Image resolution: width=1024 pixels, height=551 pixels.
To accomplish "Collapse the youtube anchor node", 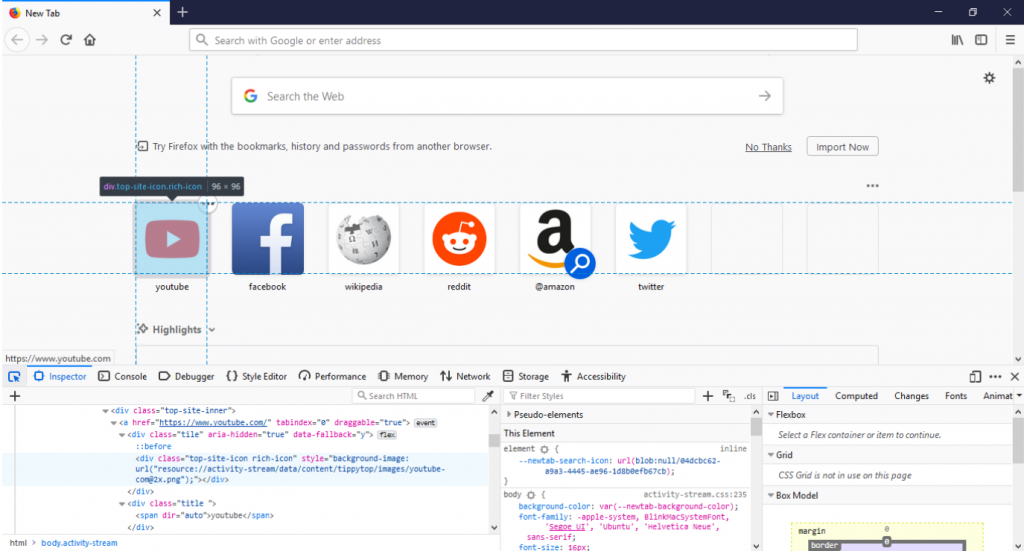I will (x=114, y=422).
